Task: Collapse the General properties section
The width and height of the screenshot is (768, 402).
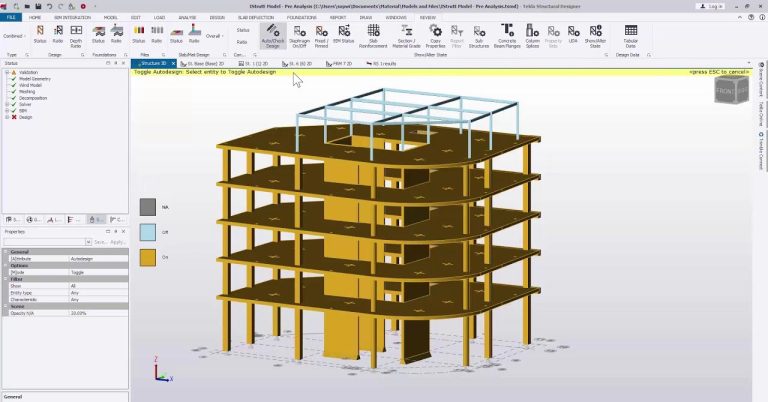Action: click(x=6, y=252)
